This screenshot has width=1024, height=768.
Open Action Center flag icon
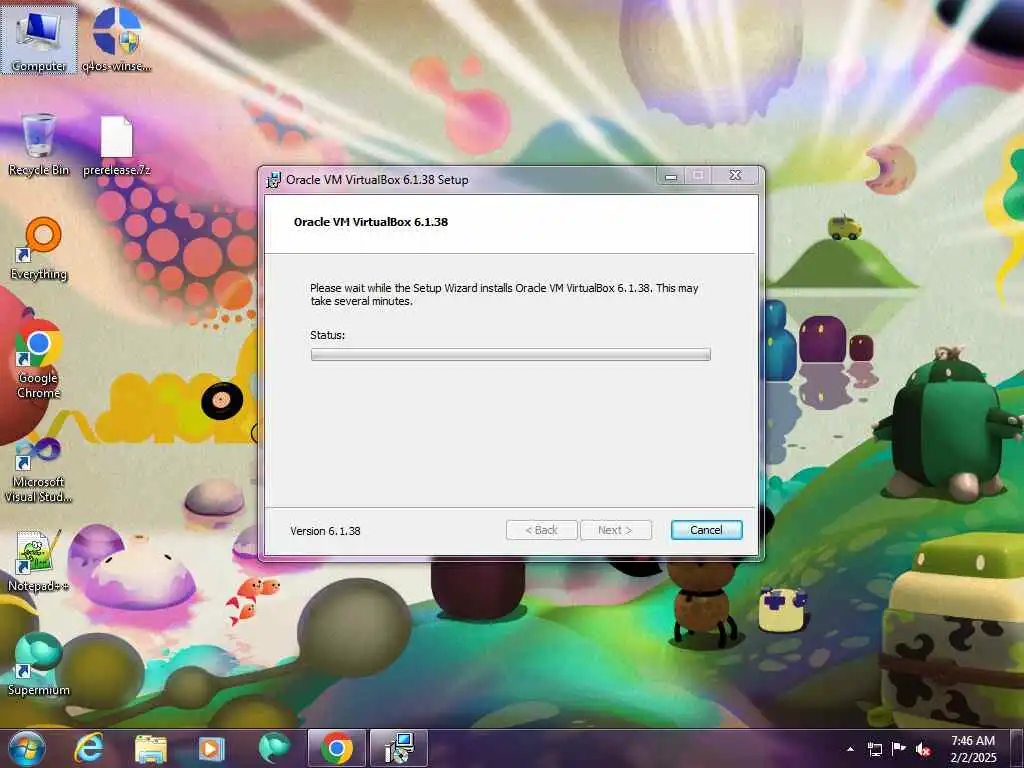click(899, 749)
